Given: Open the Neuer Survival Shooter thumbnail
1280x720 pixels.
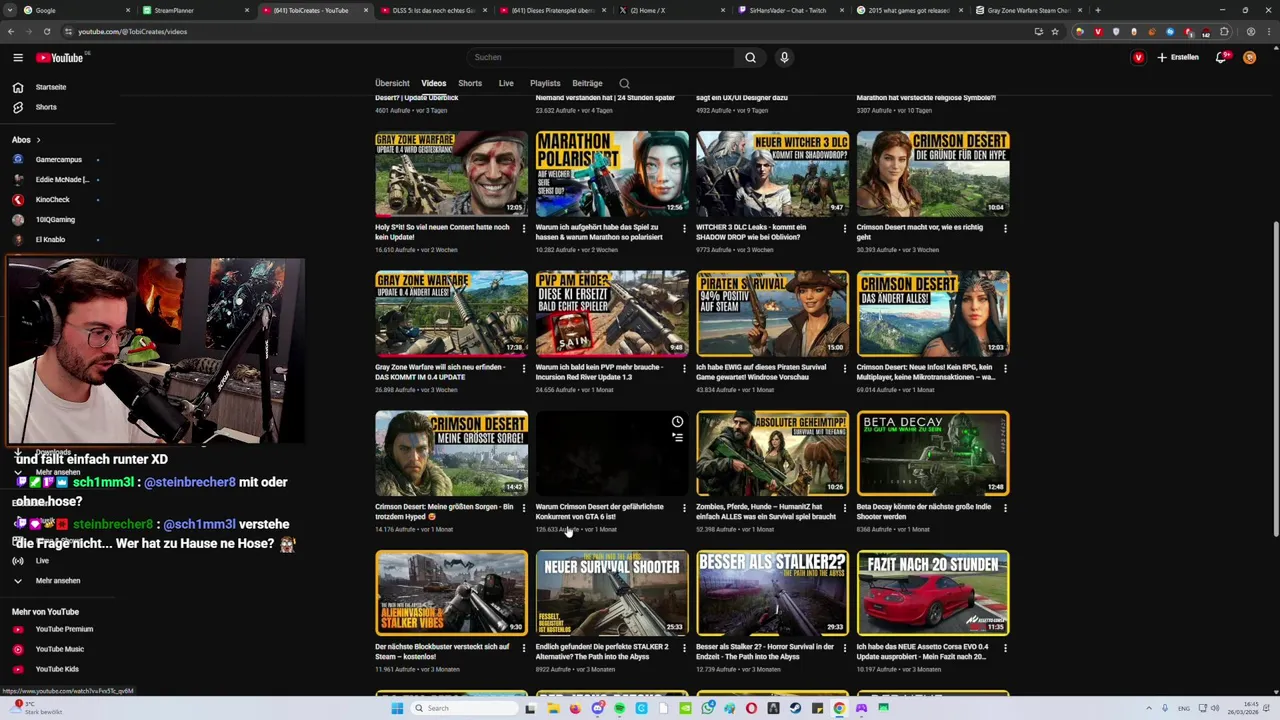Looking at the screenshot, I should coord(612,593).
